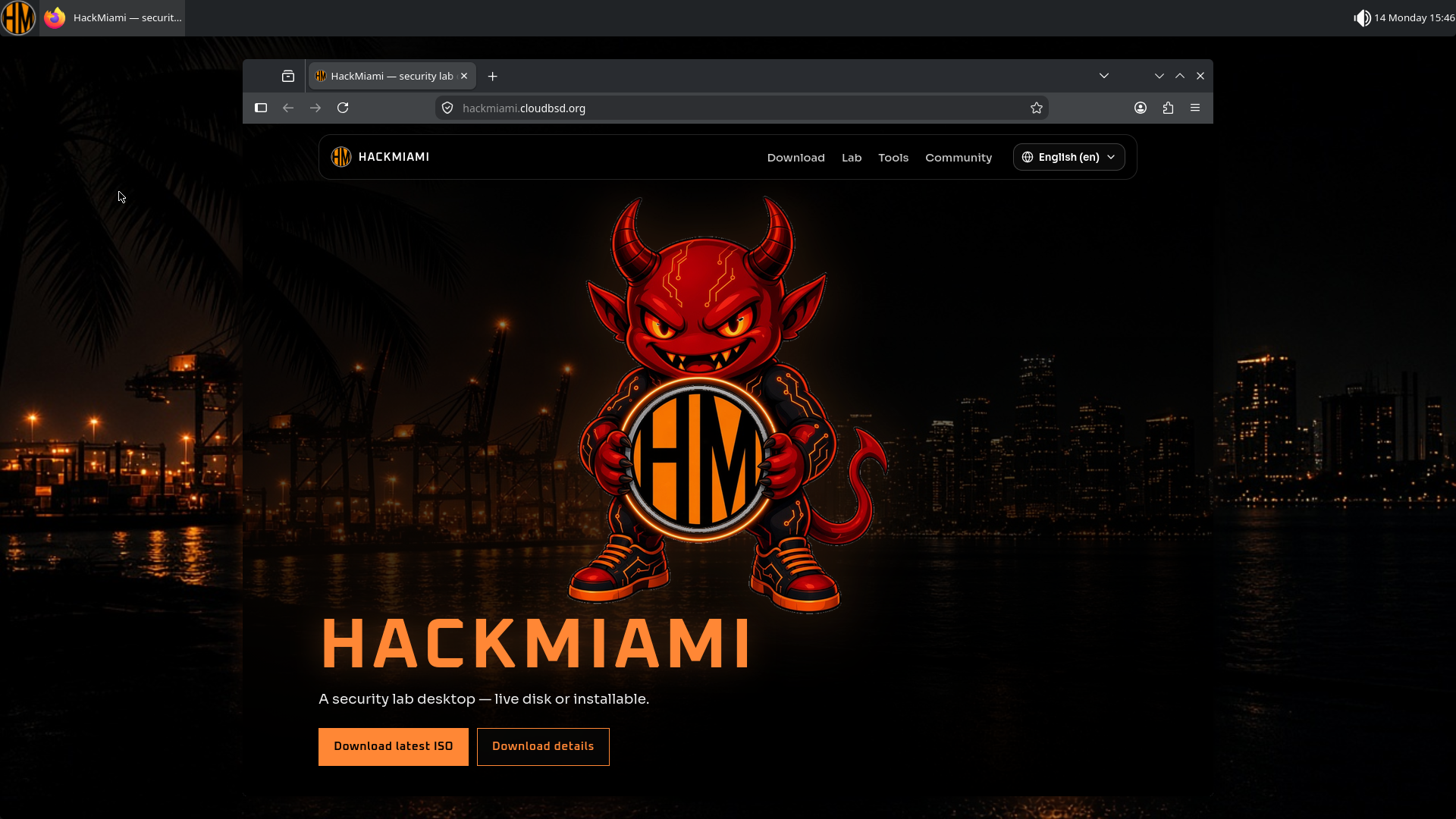This screenshot has width=1456, height=819.
Task: Focus the hackmiami.cloudbsd.org address bar
Action: coord(742,108)
